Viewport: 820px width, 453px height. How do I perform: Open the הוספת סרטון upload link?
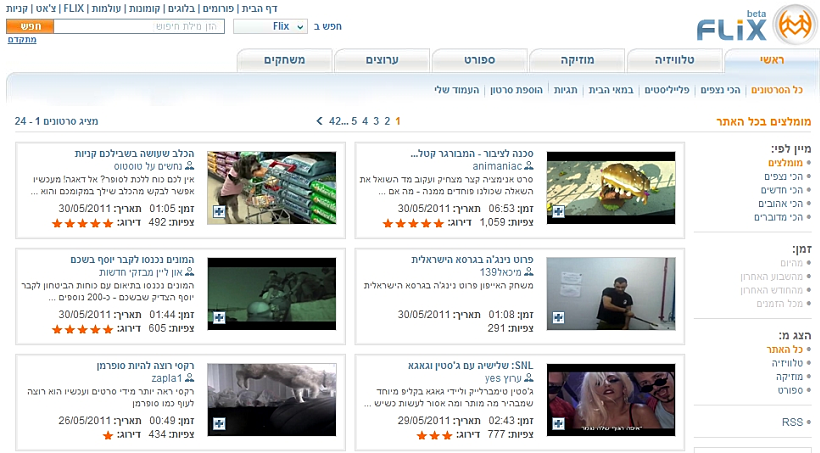(516, 90)
